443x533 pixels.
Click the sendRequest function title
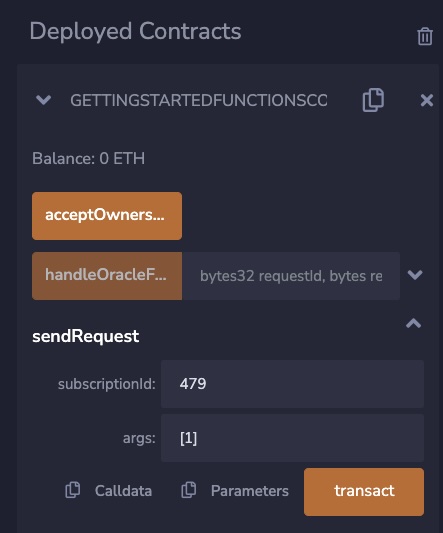[85, 336]
